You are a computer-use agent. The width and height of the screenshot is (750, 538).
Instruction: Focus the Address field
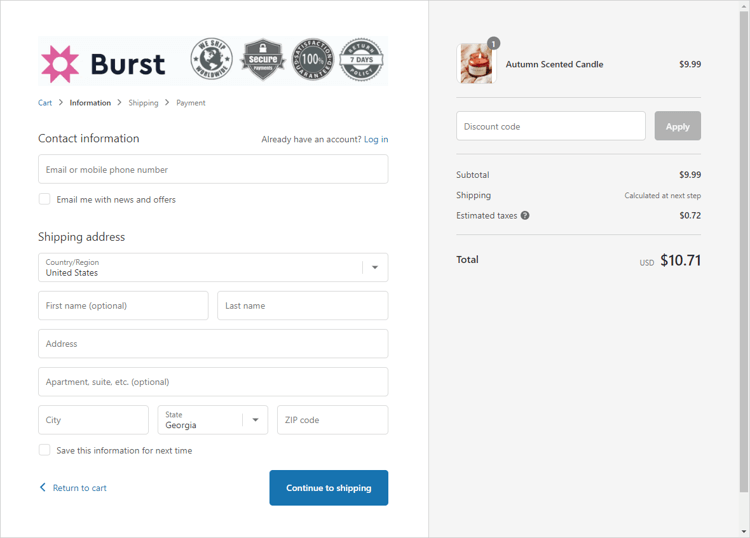coord(213,344)
